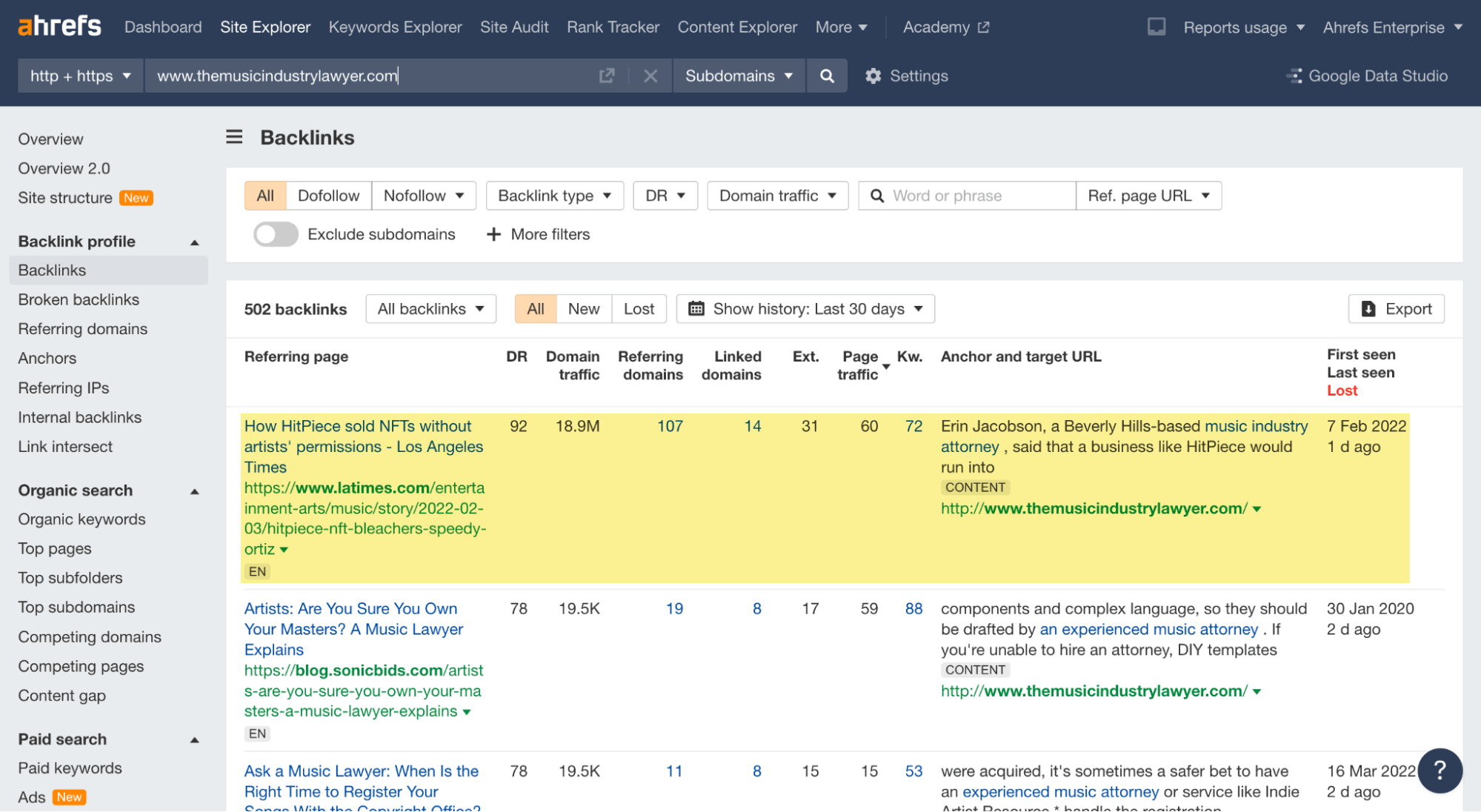Screen dimensions: 1481x812
Task: Open the Domain traffic dropdown
Action: (777, 196)
